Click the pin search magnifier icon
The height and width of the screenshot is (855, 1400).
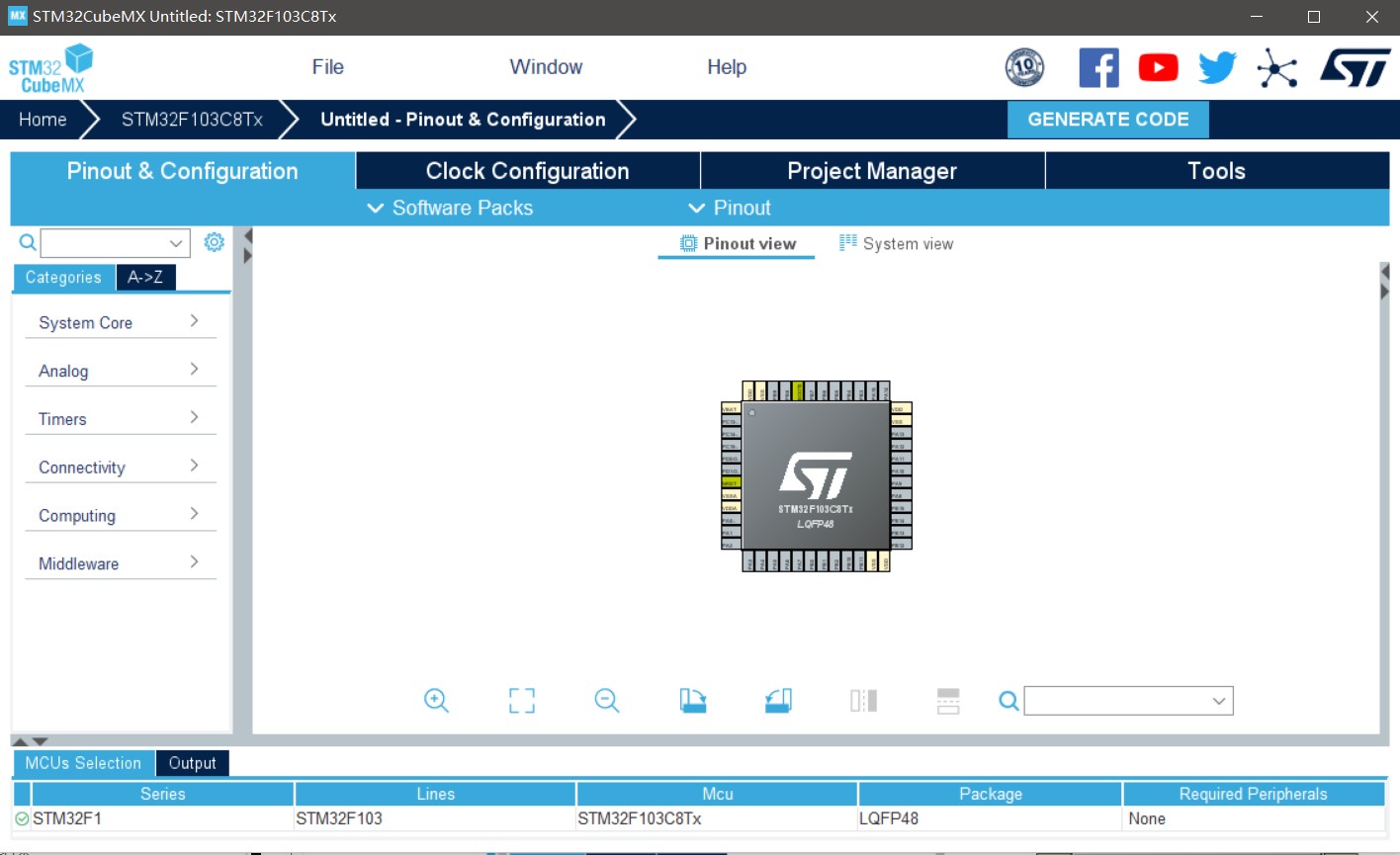pyautogui.click(x=1008, y=701)
